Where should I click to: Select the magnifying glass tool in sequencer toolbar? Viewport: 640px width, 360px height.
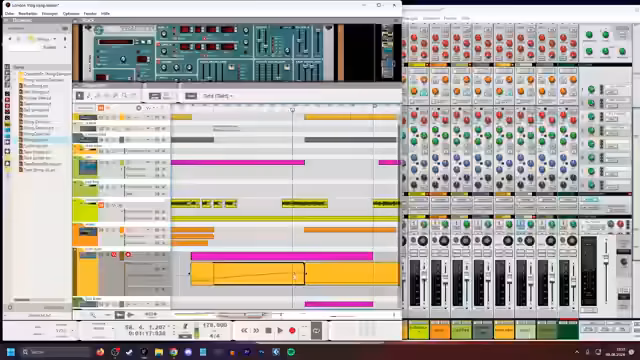pyautogui.click(x=124, y=96)
